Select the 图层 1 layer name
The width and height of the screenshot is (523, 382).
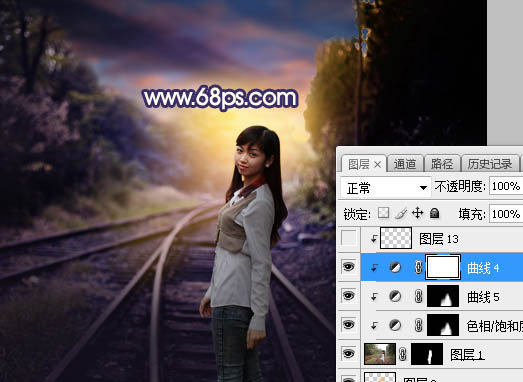pyautogui.click(x=467, y=355)
